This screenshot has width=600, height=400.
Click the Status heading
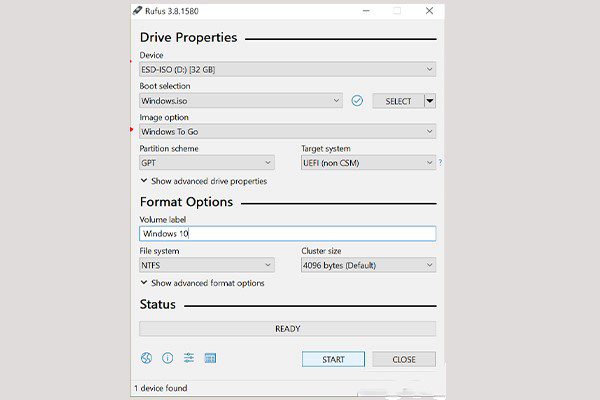158,304
